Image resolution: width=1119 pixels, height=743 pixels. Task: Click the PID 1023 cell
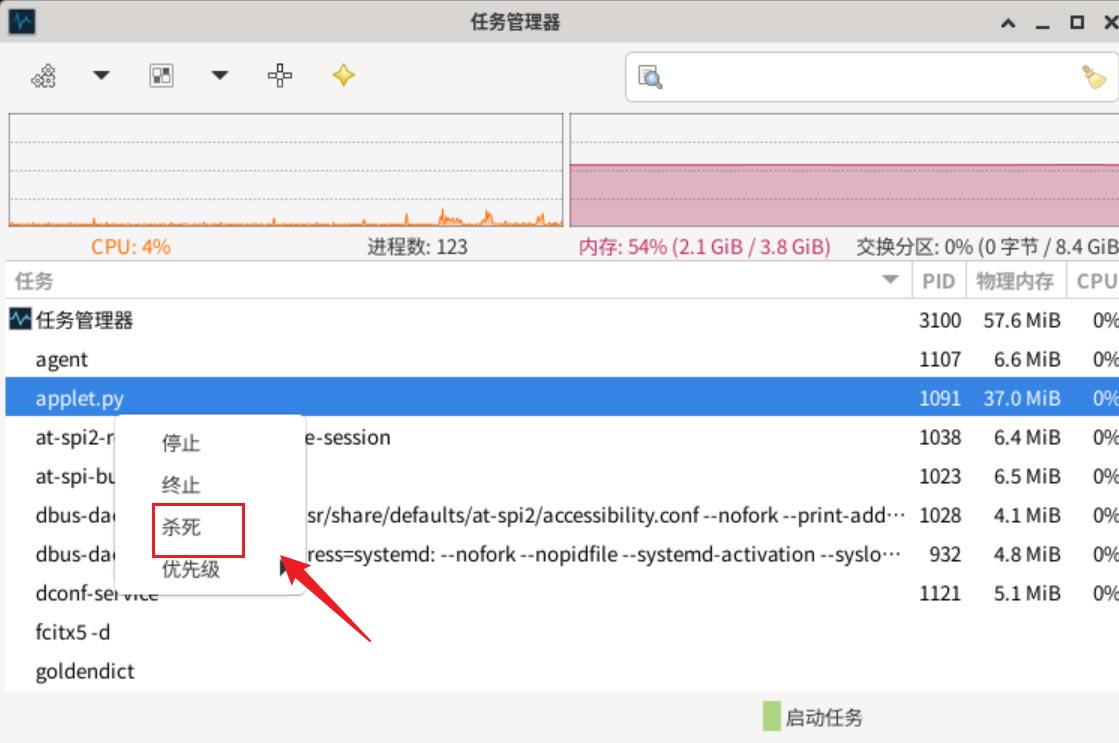940,476
